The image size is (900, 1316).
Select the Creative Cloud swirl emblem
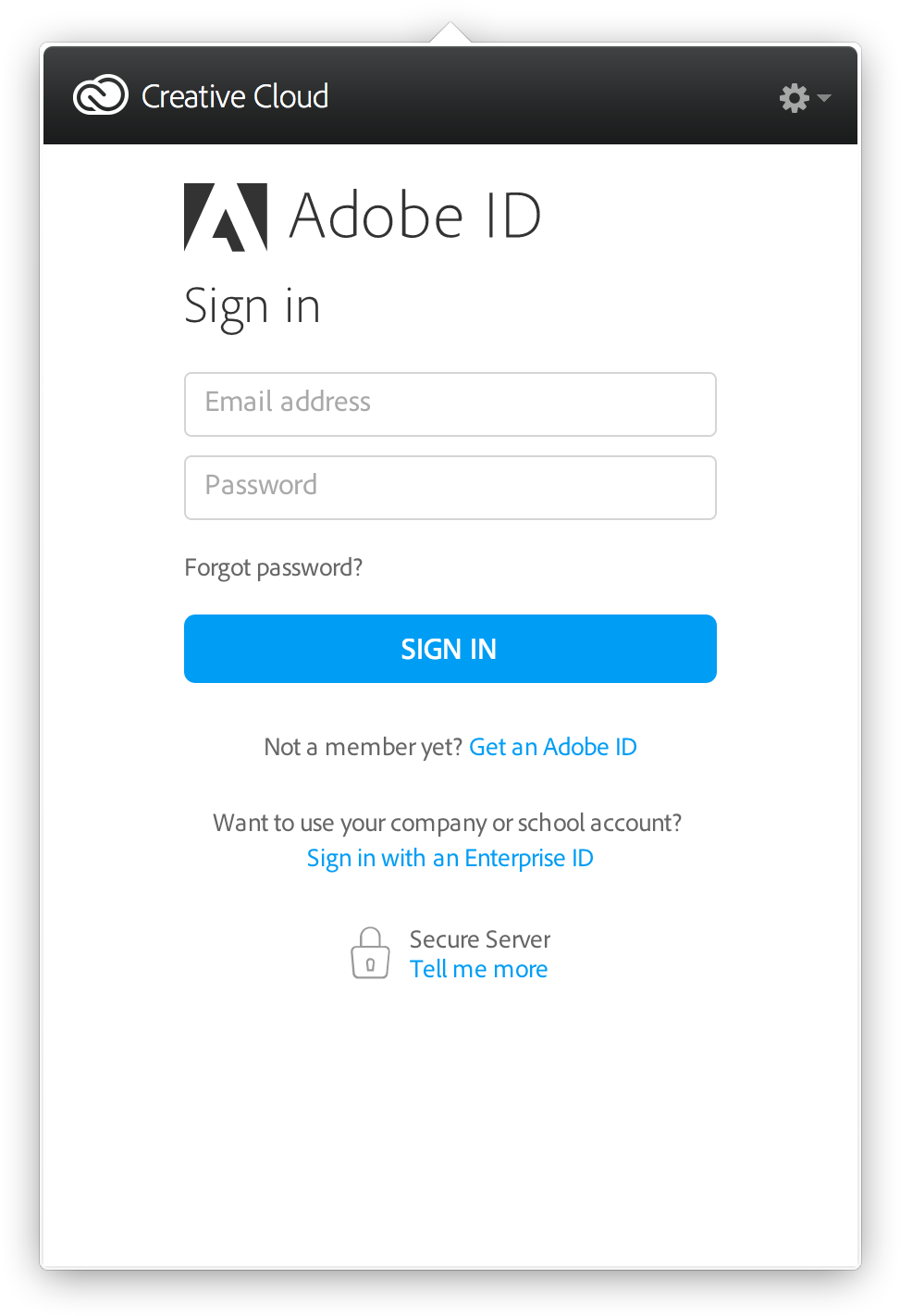(102, 94)
